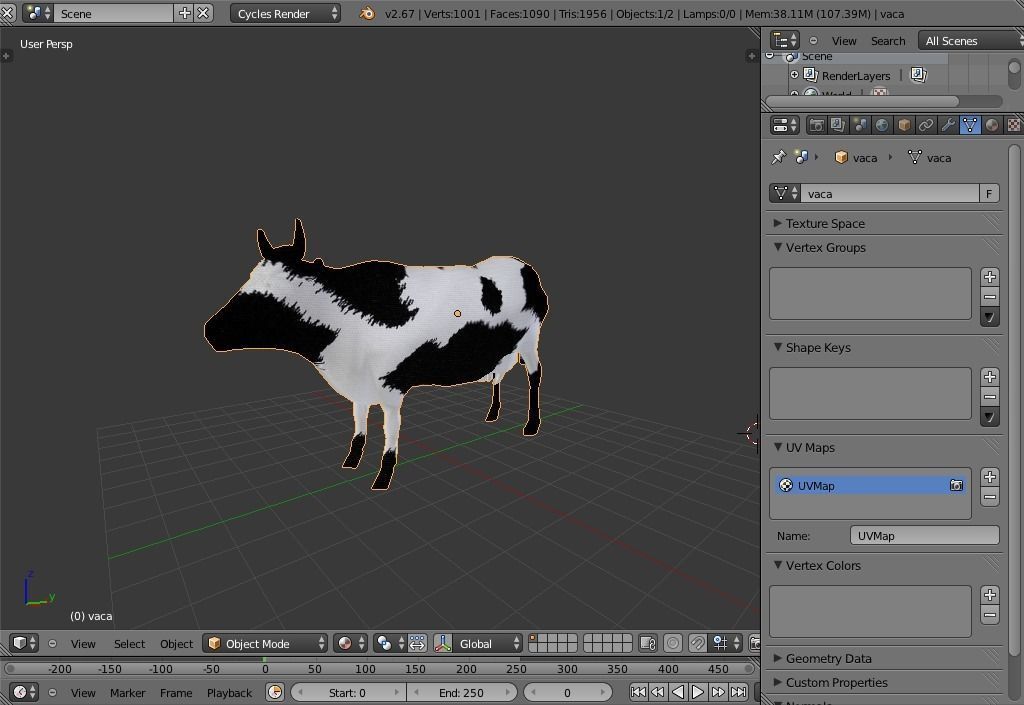The width and height of the screenshot is (1024, 705).
Task: Click the Start frame value field
Action: tap(348, 692)
